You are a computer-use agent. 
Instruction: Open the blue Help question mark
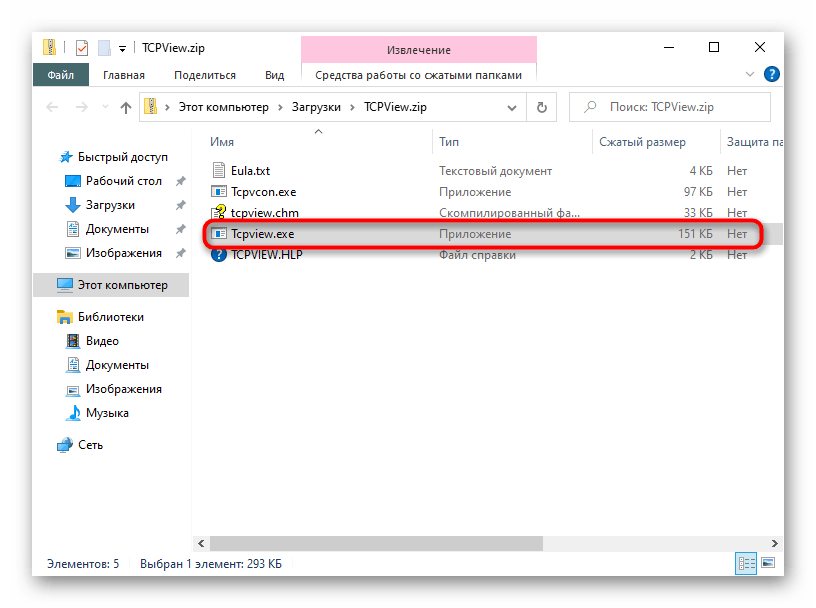771,74
